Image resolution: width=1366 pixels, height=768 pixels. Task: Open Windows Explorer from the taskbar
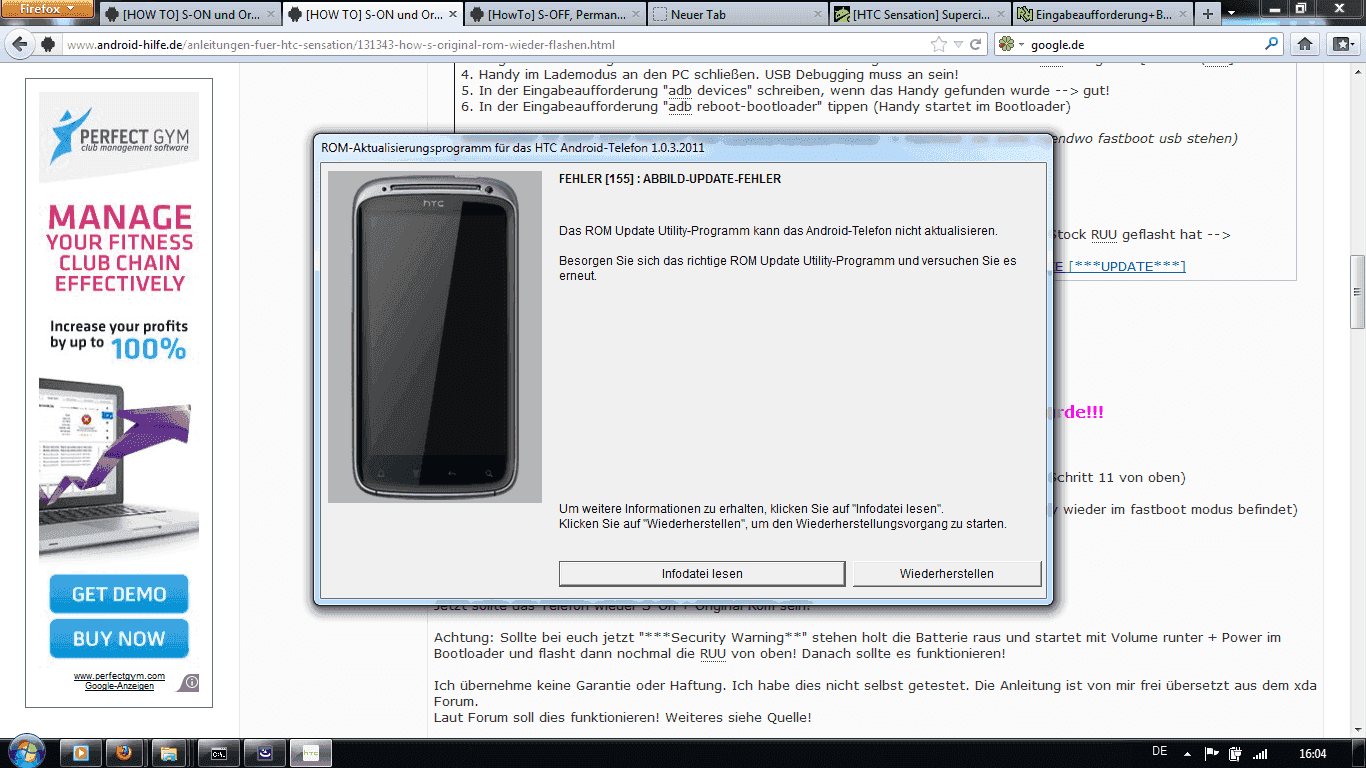[168, 753]
